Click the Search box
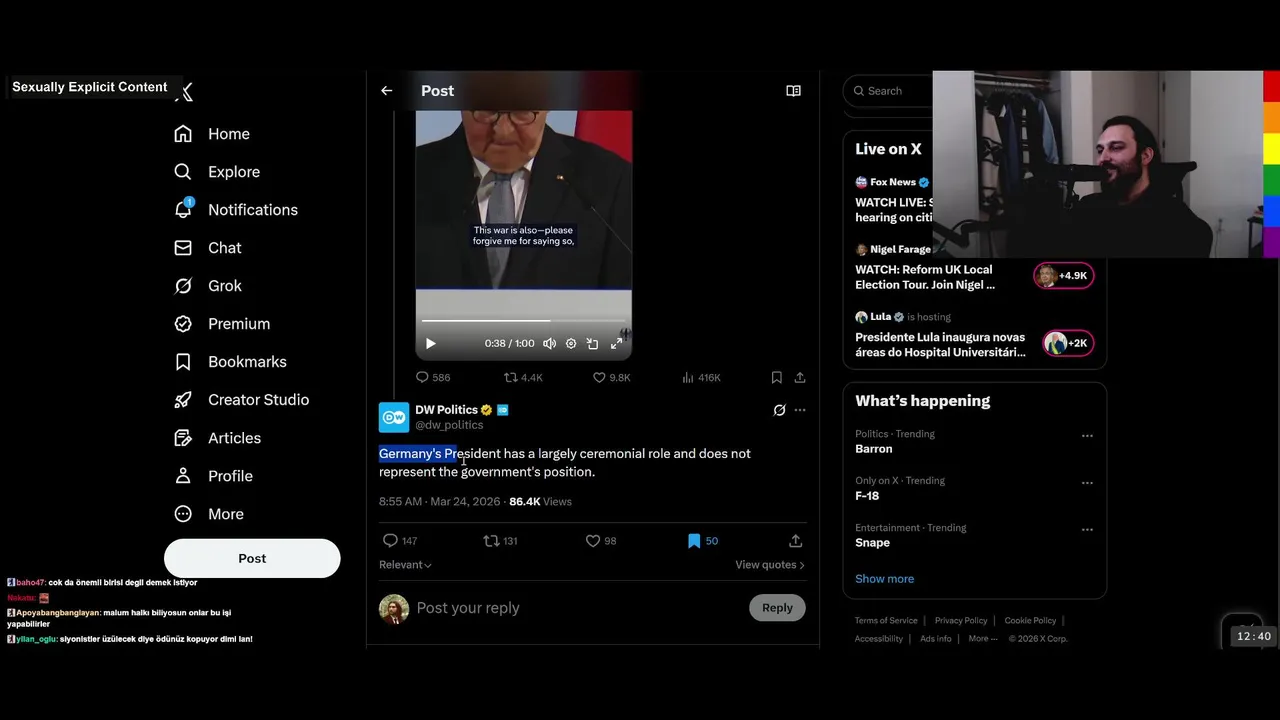The image size is (1280, 720). point(890,91)
